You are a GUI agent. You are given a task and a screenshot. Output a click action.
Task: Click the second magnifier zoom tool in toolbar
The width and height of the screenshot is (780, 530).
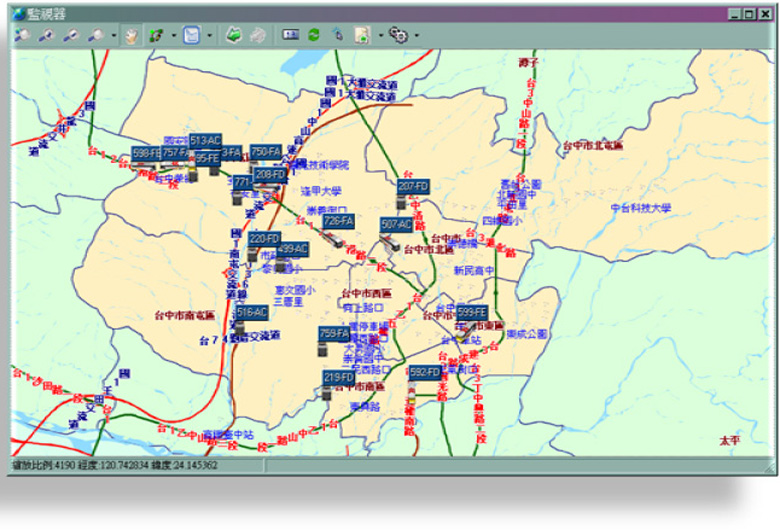pyautogui.click(x=47, y=35)
